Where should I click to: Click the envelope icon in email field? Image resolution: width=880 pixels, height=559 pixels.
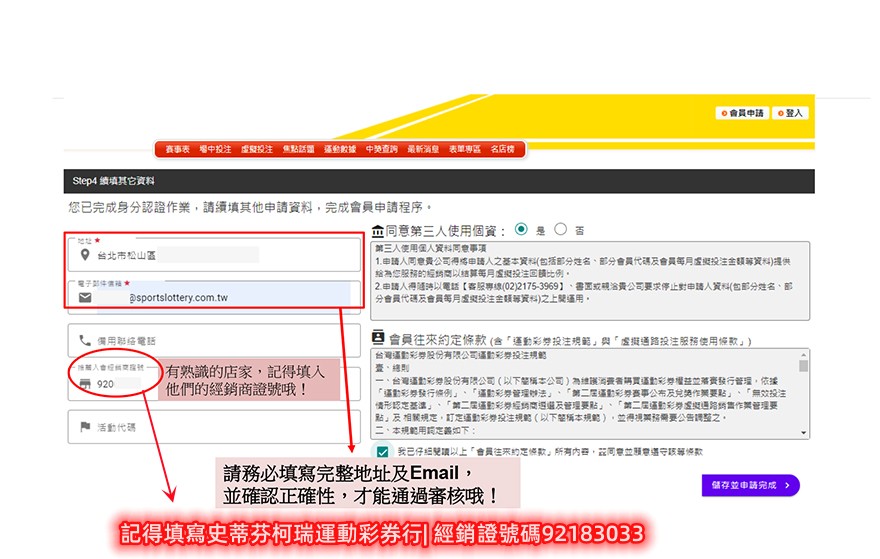click(x=85, y=297)
